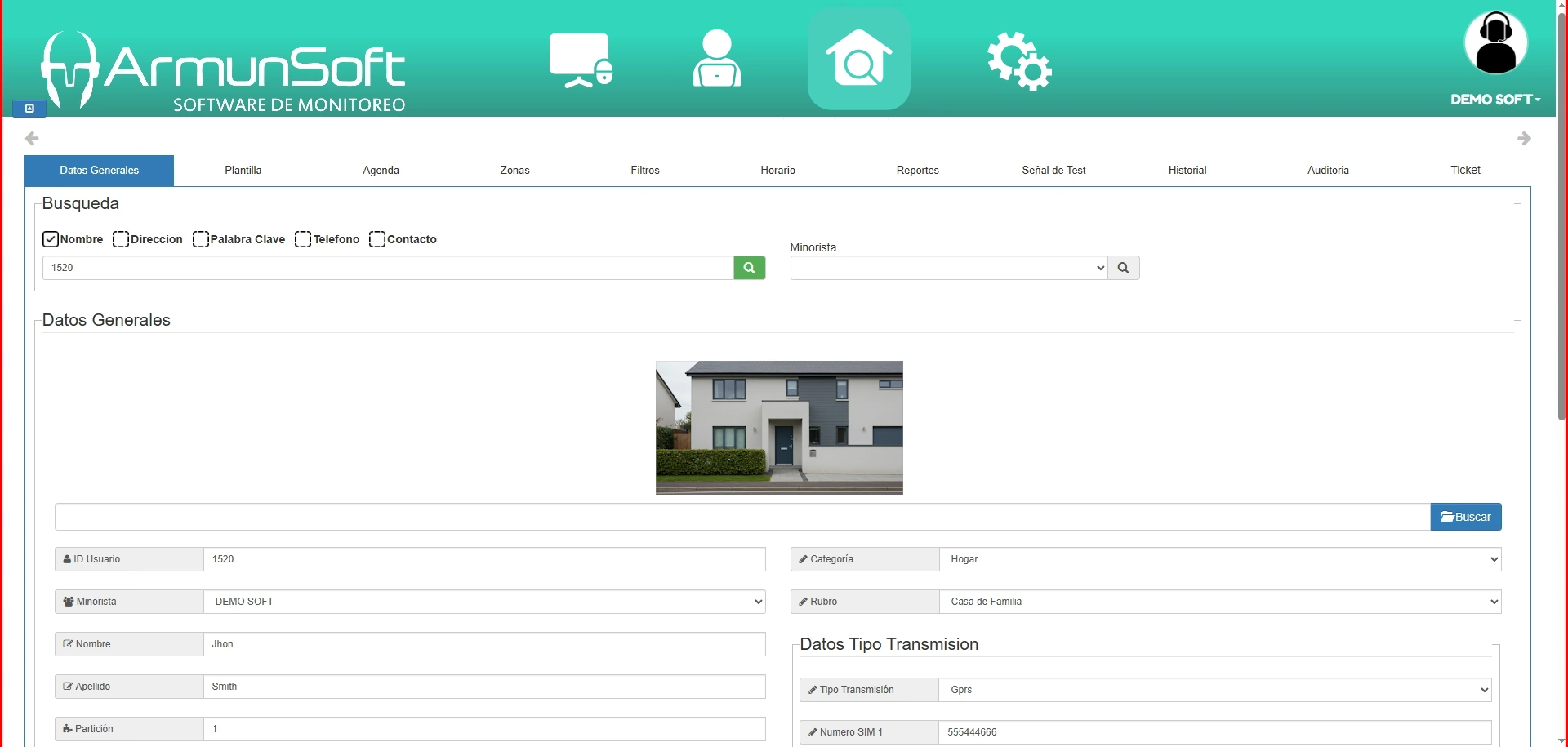This screenshot has width=1568, height=747.
Task: Switch to the Zonas tab
Action: coord(514,171)
